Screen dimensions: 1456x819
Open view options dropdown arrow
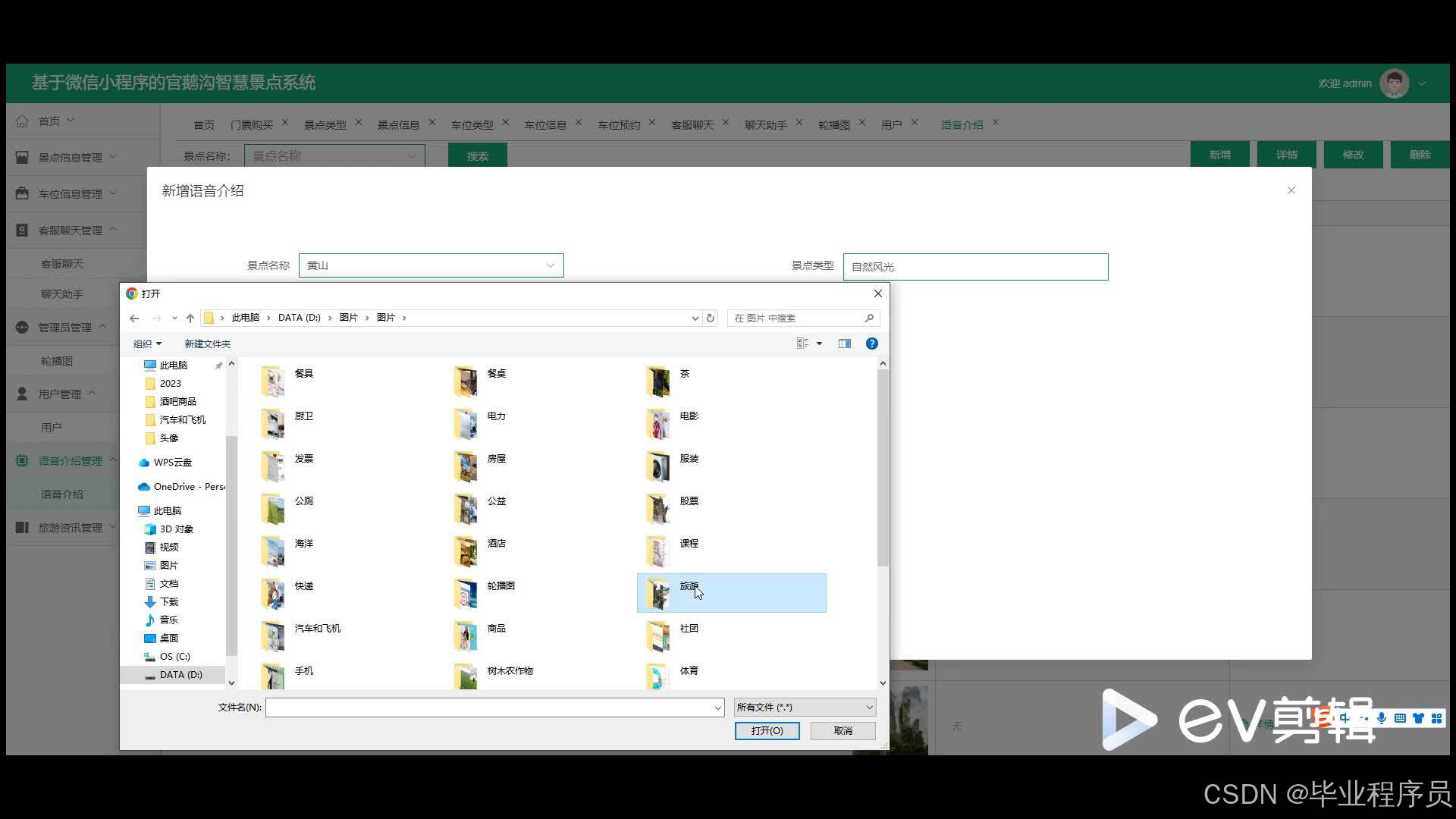point(819,344)
